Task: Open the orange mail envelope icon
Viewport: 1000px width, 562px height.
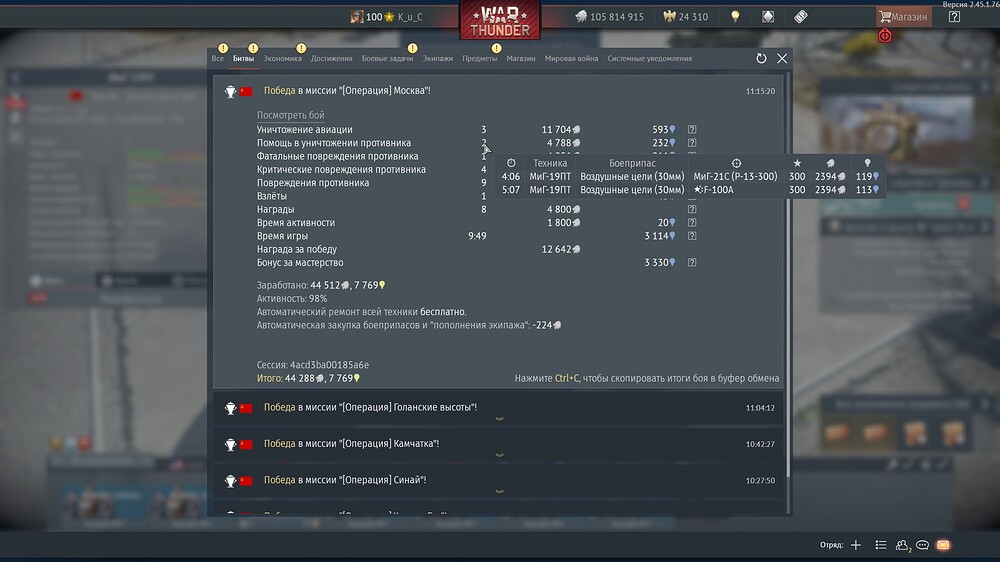Action: 943,545
